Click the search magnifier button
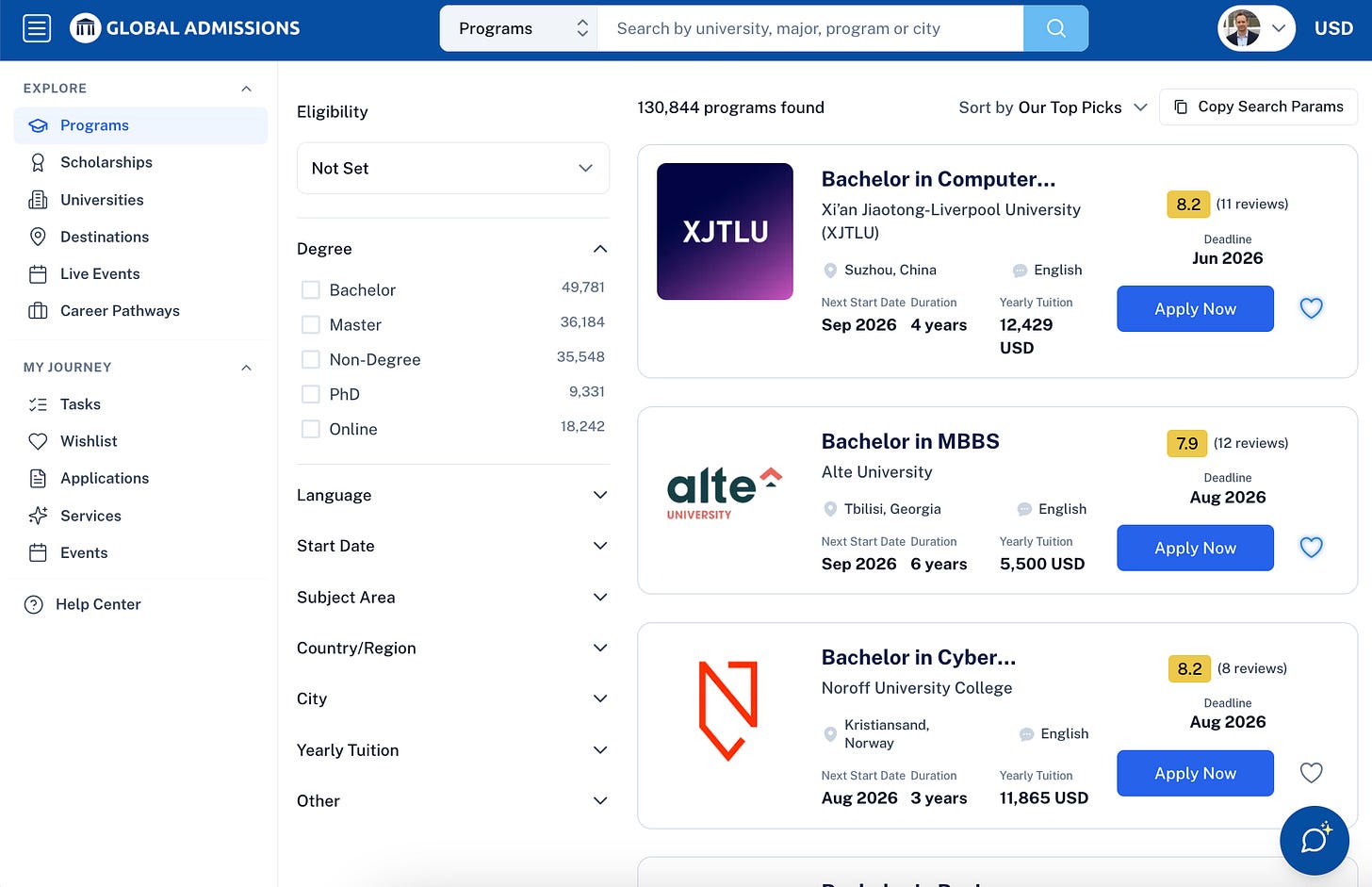 pos(1055,28)
